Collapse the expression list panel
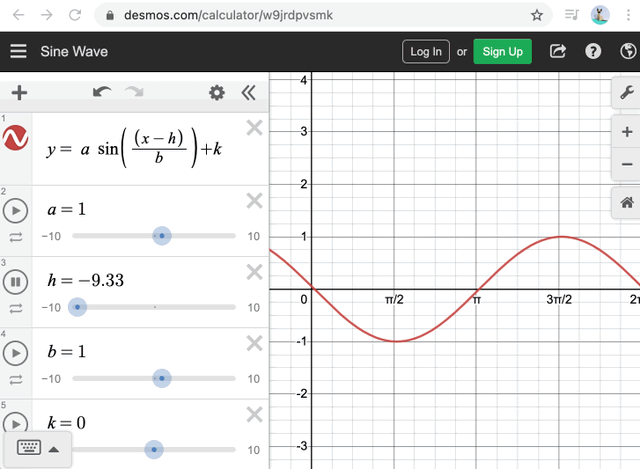The width and height of the screenshot is (640, 469). [x=249, y=93]
